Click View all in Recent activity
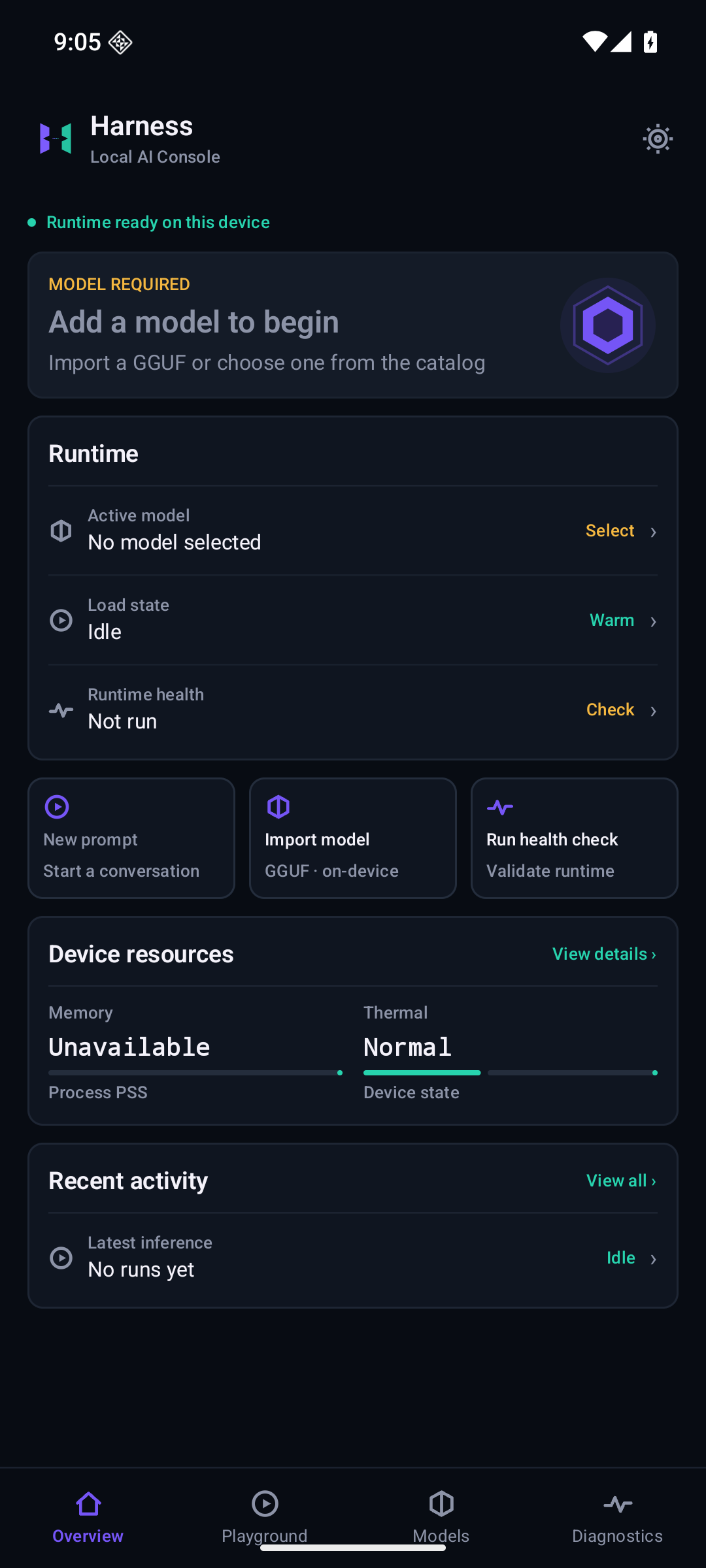706x1568 pixels. tap(621, 1181)
